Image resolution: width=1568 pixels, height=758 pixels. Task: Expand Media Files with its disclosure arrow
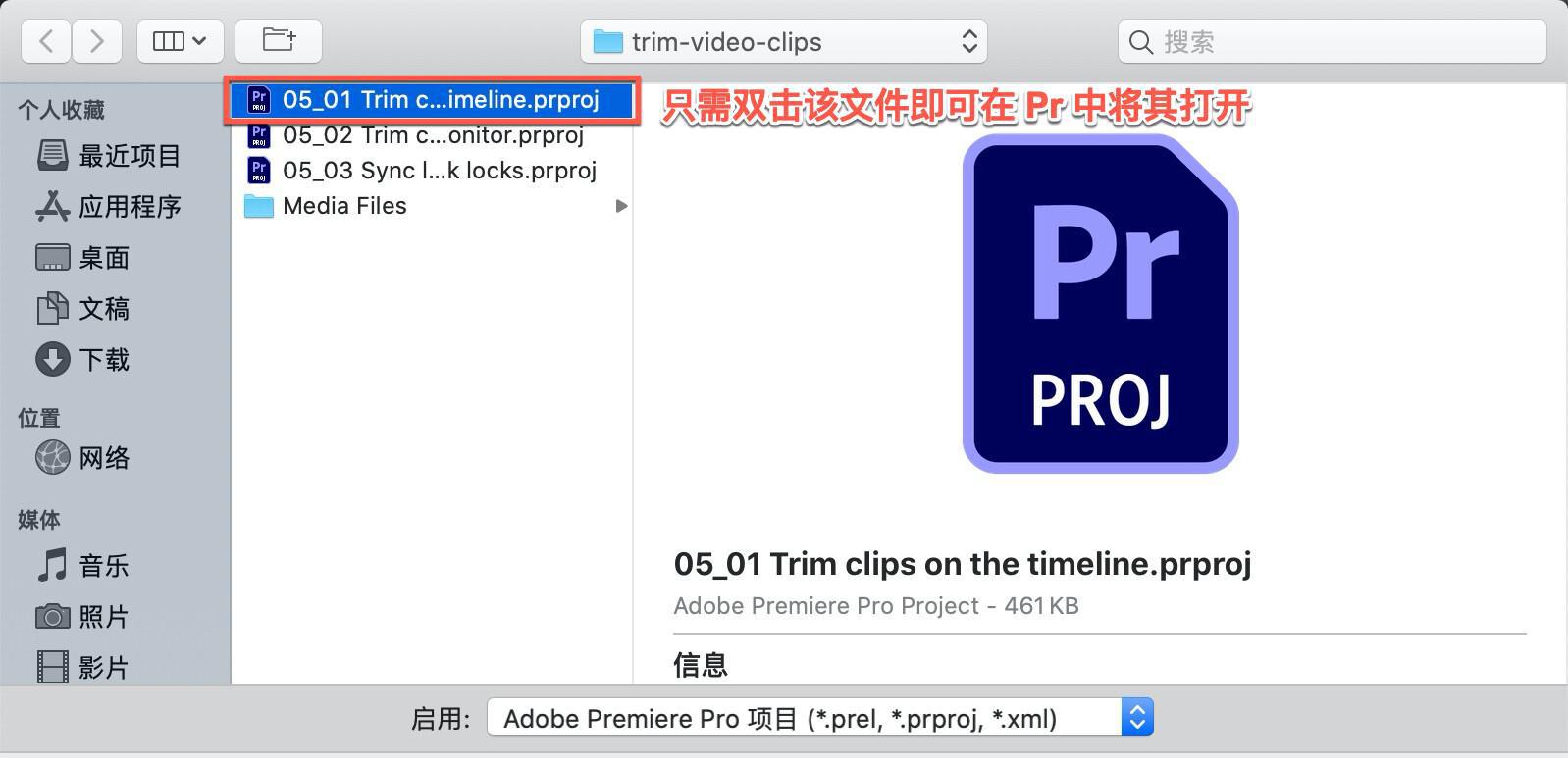coord(621,206)
